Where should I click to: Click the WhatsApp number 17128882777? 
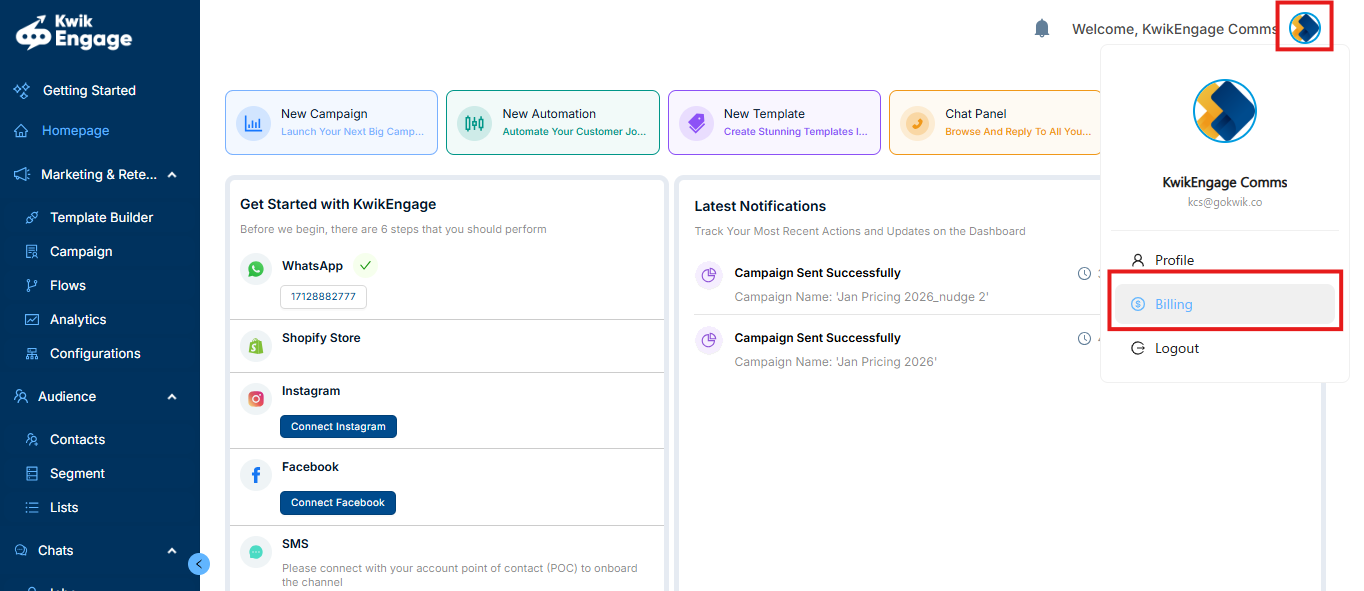pyautogui.click(x=323, y=297)
